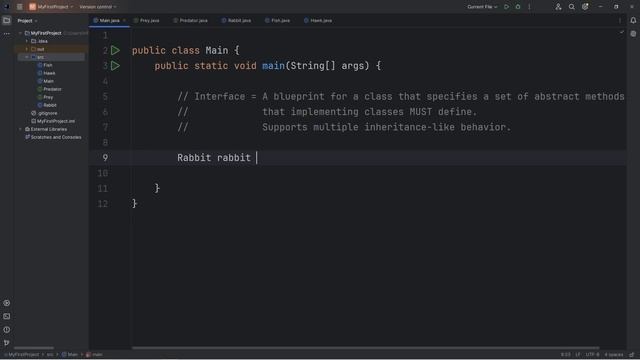Switch to Prey.java tab
640x360 pixels.
[147, 20]
